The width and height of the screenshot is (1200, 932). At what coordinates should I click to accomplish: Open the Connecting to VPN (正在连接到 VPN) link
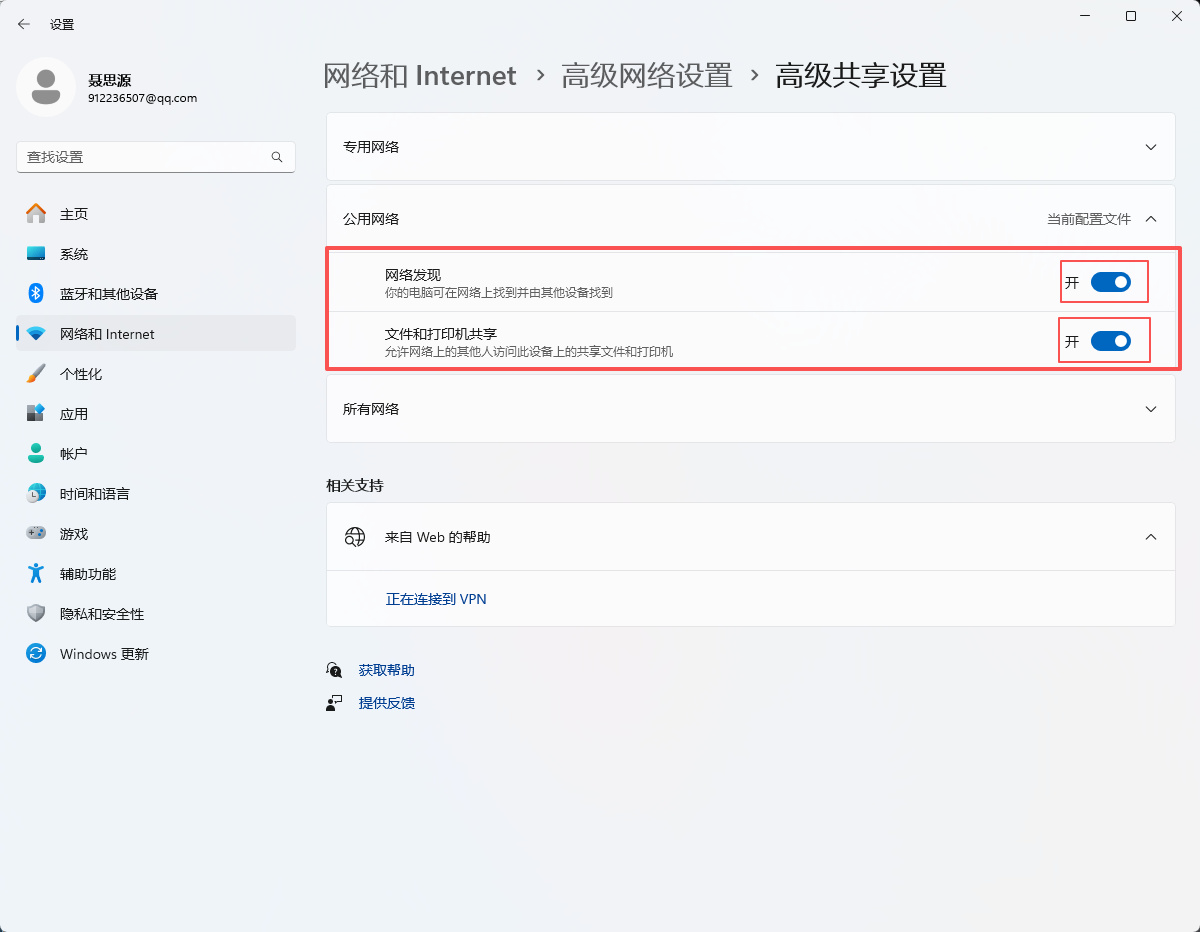(436, 599)
